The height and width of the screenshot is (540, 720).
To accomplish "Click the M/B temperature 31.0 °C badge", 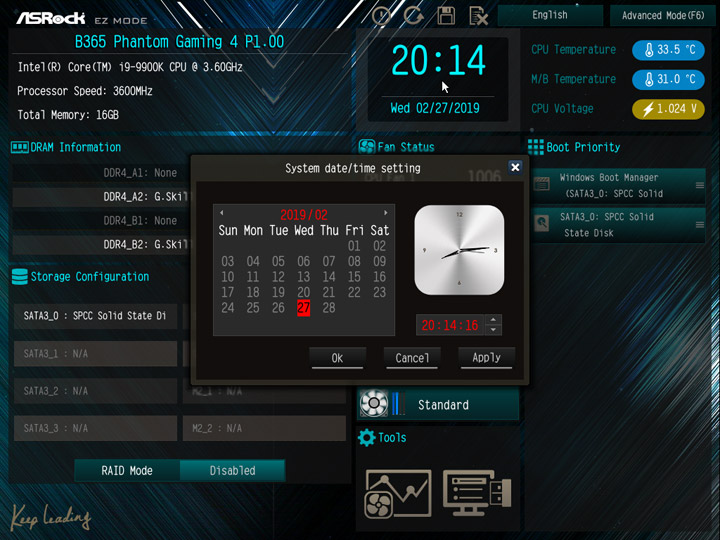I will (x=669, y=79).
